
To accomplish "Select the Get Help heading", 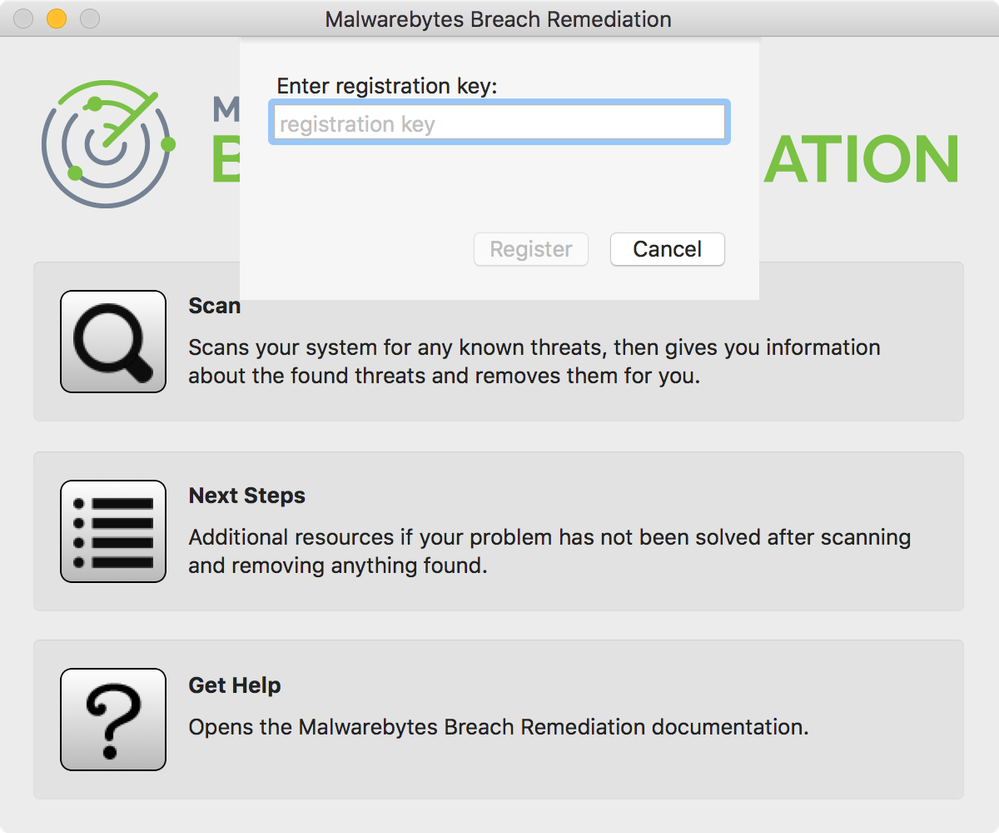I will [234, 685].
